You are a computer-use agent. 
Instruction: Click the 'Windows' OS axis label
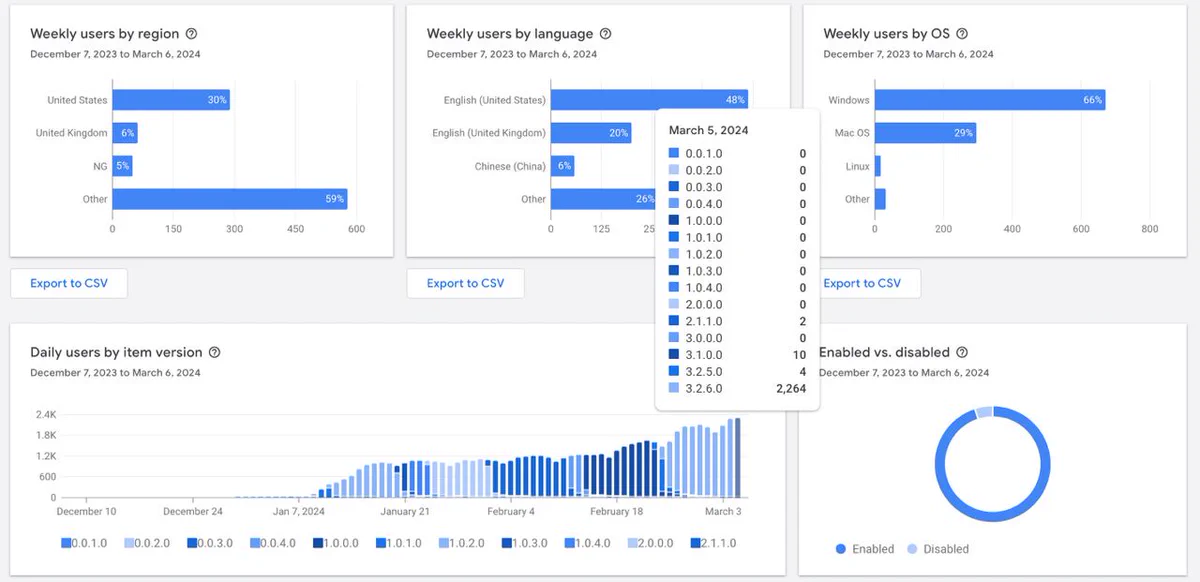pos(849,100)
